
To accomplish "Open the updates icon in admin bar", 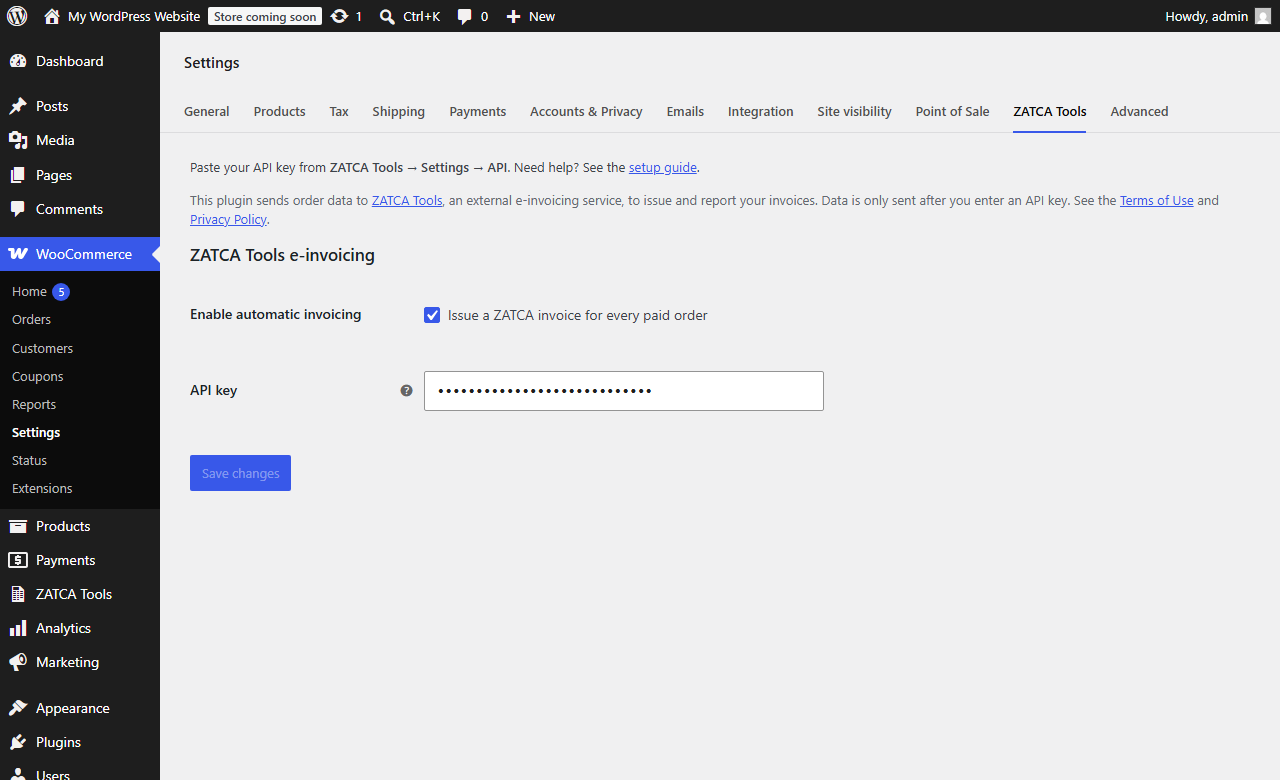I will pyautogui.click(x=339, y=16).
